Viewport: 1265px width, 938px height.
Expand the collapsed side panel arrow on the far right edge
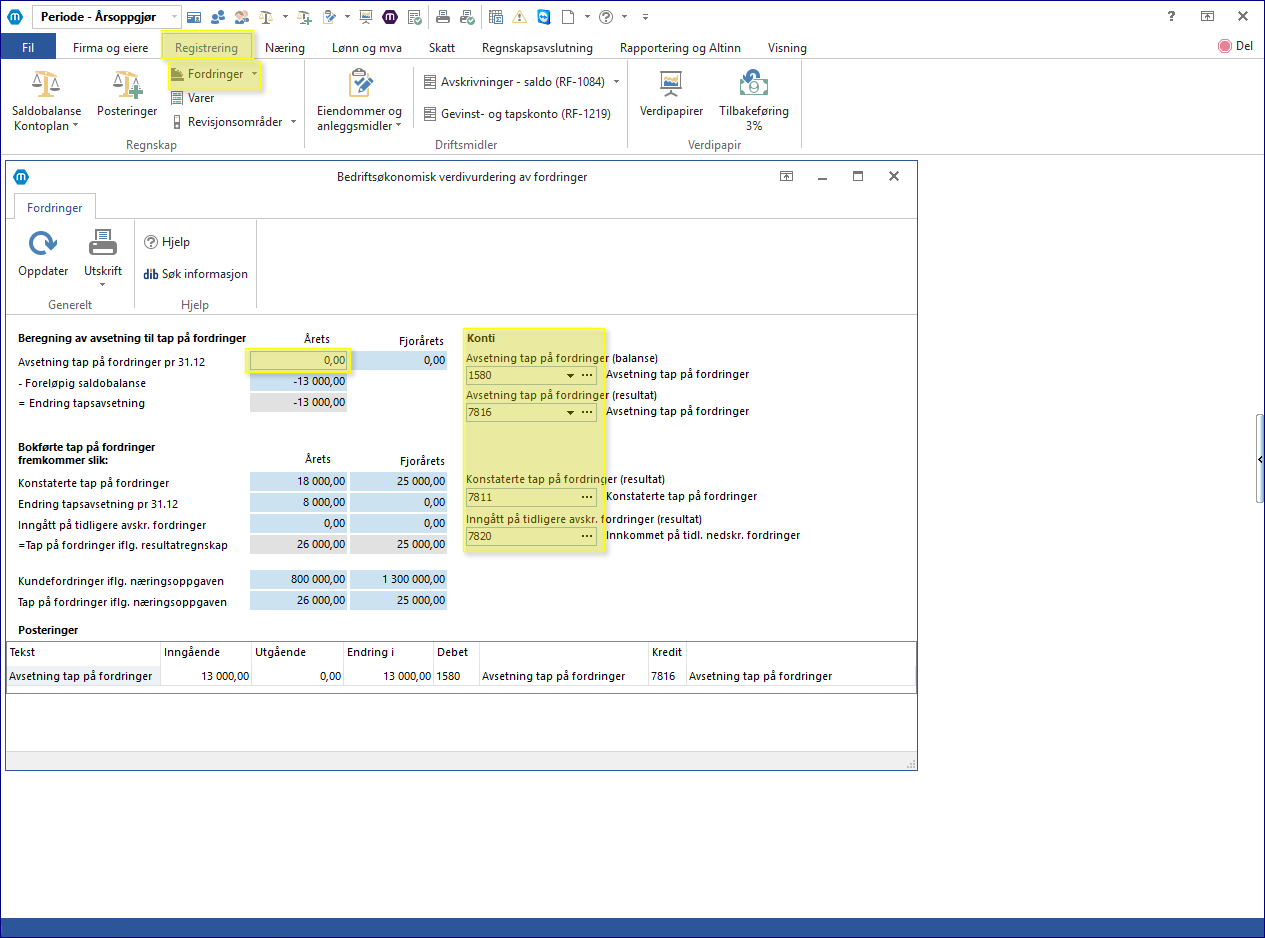point(1260,458)
